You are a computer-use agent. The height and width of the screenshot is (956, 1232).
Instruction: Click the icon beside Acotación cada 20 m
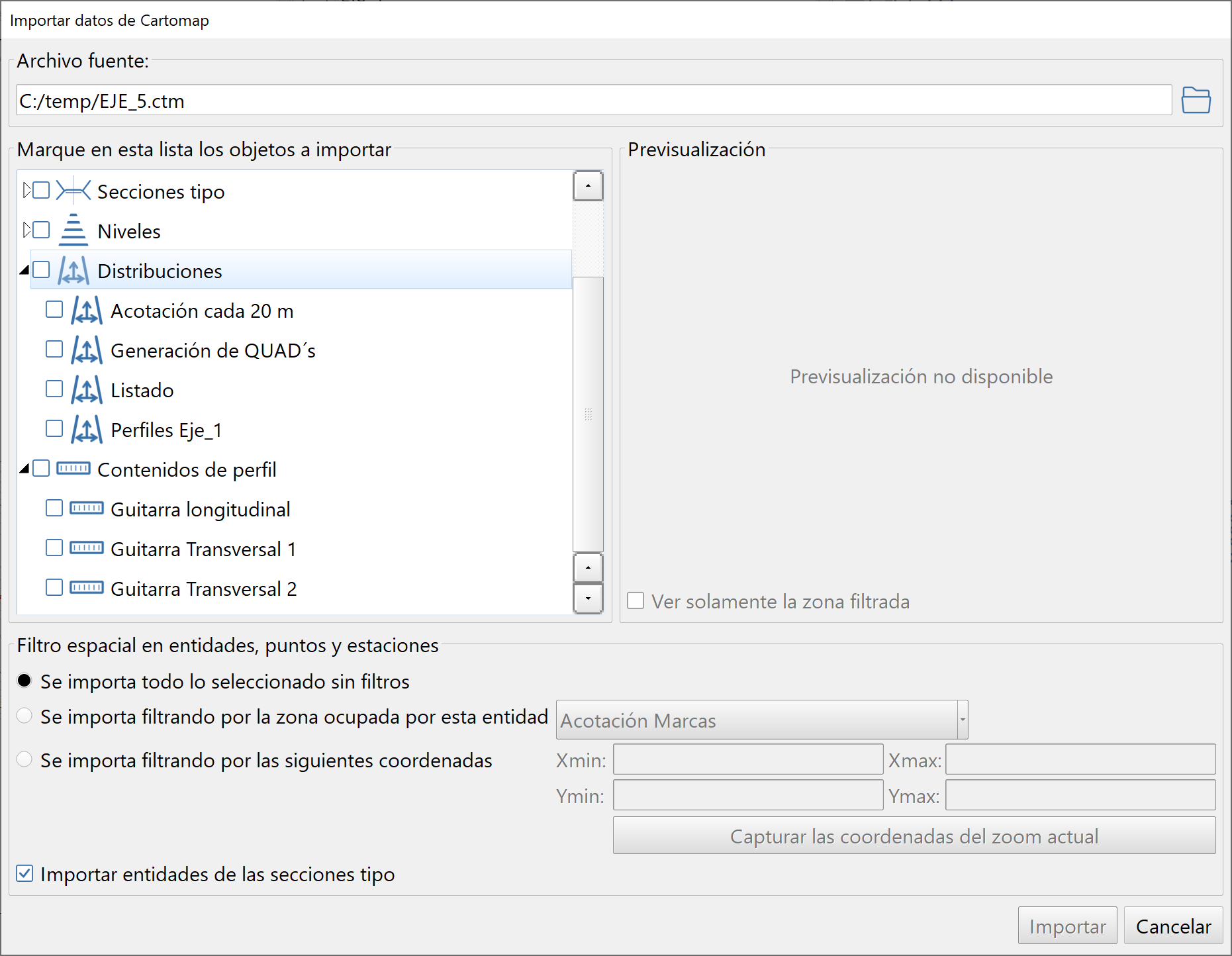pos(87,311)
